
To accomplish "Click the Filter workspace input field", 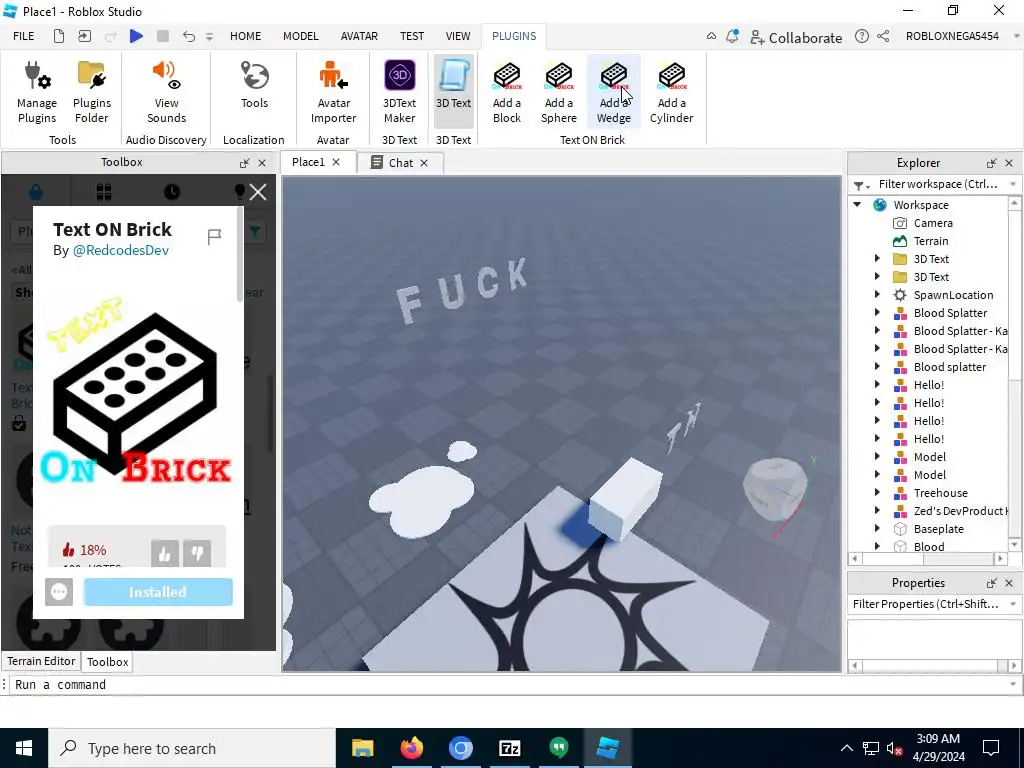I will 937,184.
